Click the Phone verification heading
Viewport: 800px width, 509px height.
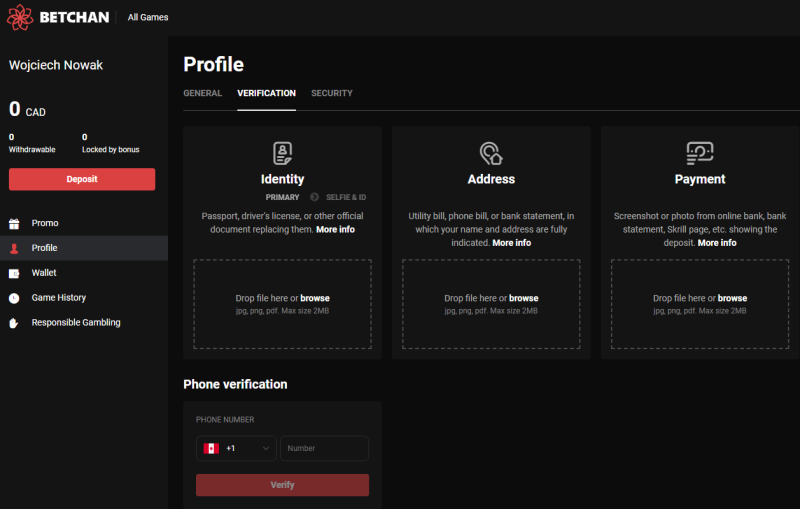(x=235, y=384)
